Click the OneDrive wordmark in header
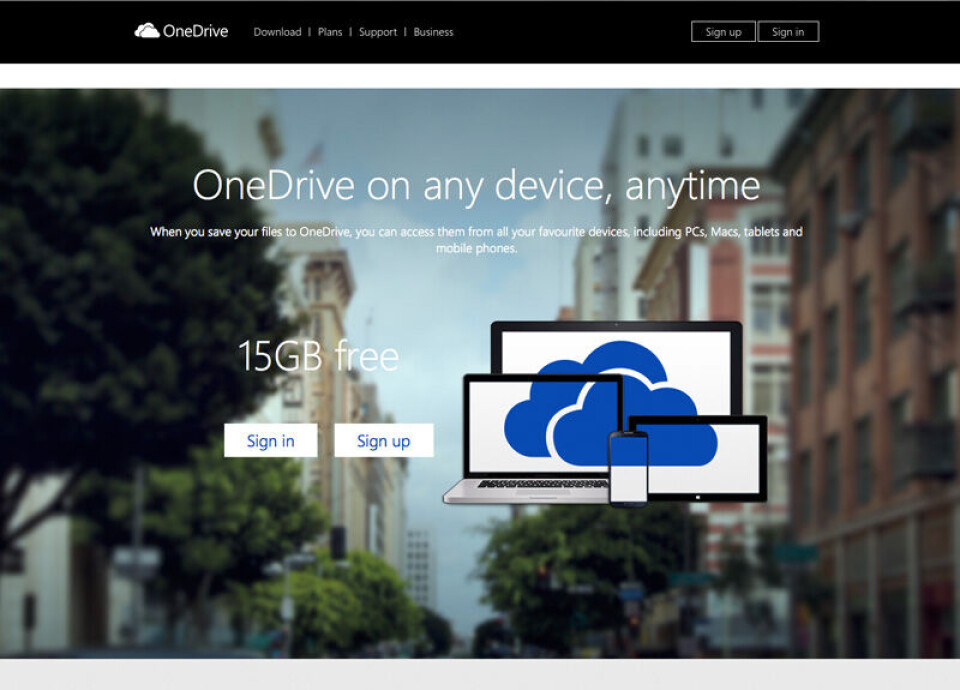This screenshot has width=960, height=690. click(195, 31)
